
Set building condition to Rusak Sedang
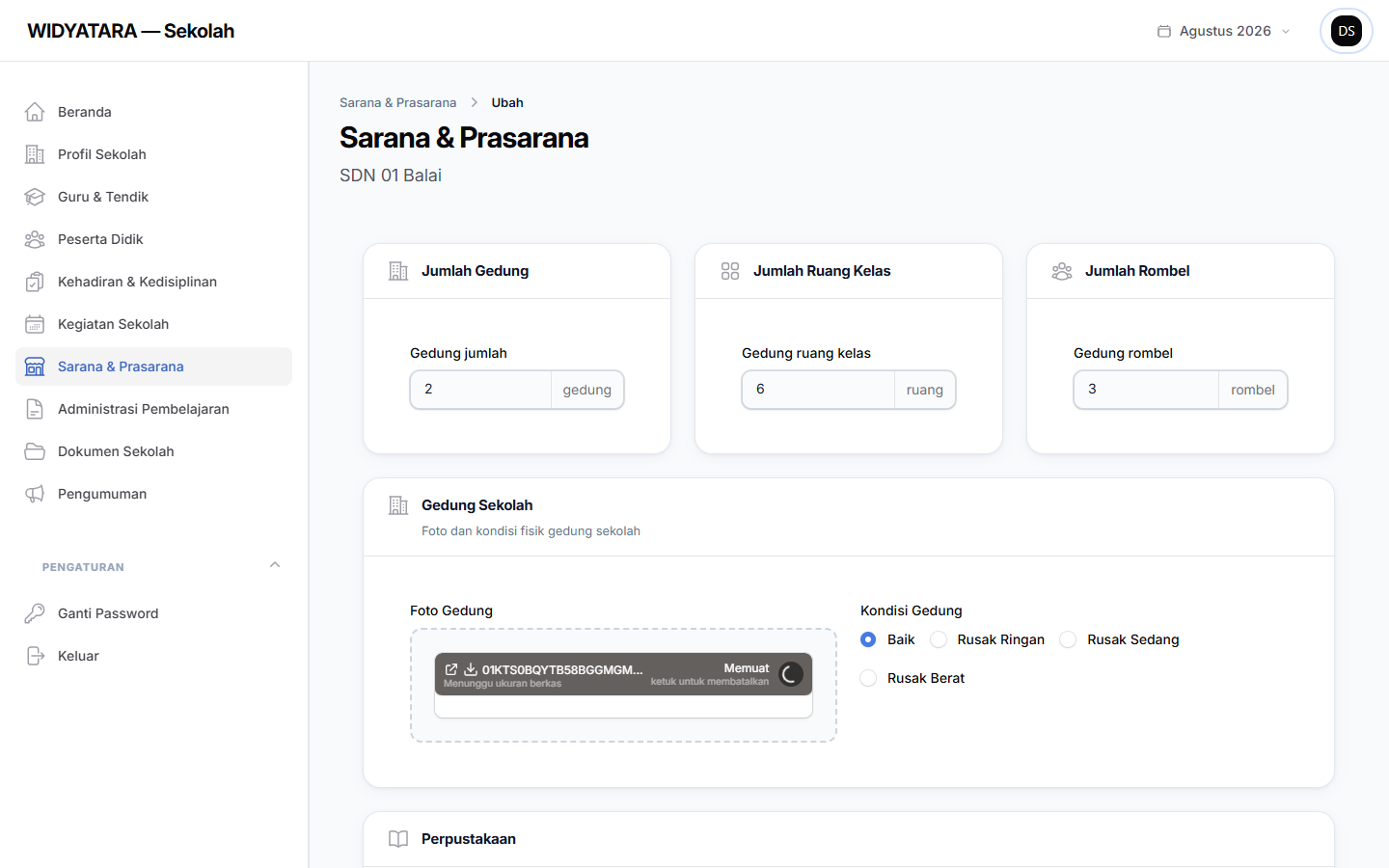[1068, 639]
